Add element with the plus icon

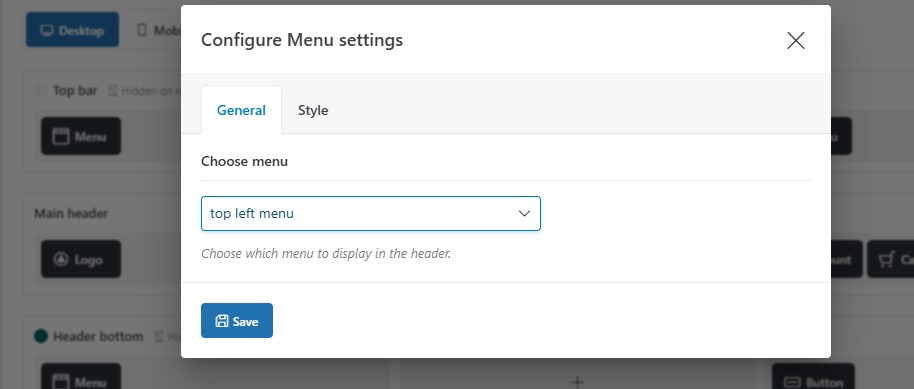[x=577, y=382]
